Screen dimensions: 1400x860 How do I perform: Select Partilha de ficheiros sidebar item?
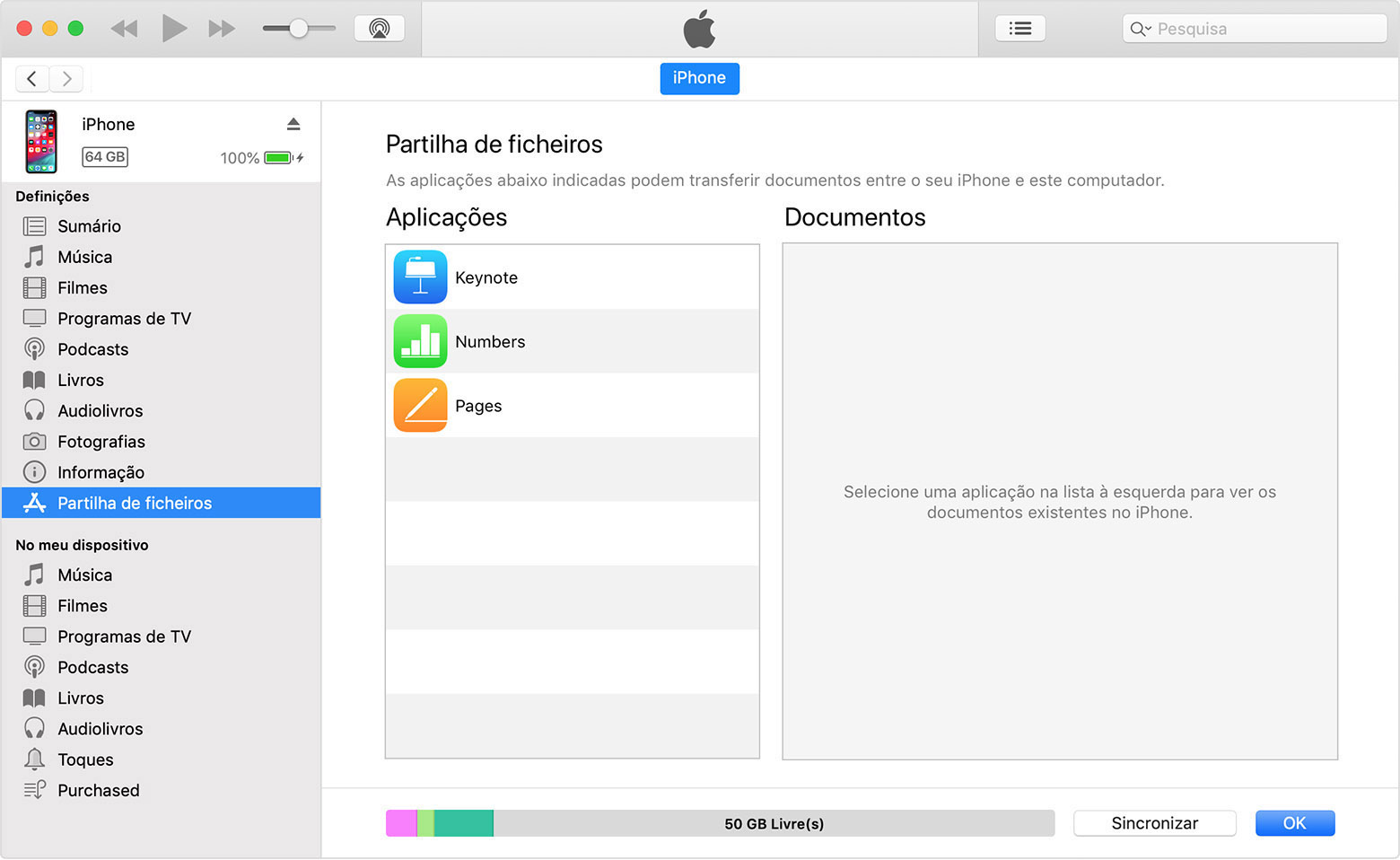[x=162, y=503]
